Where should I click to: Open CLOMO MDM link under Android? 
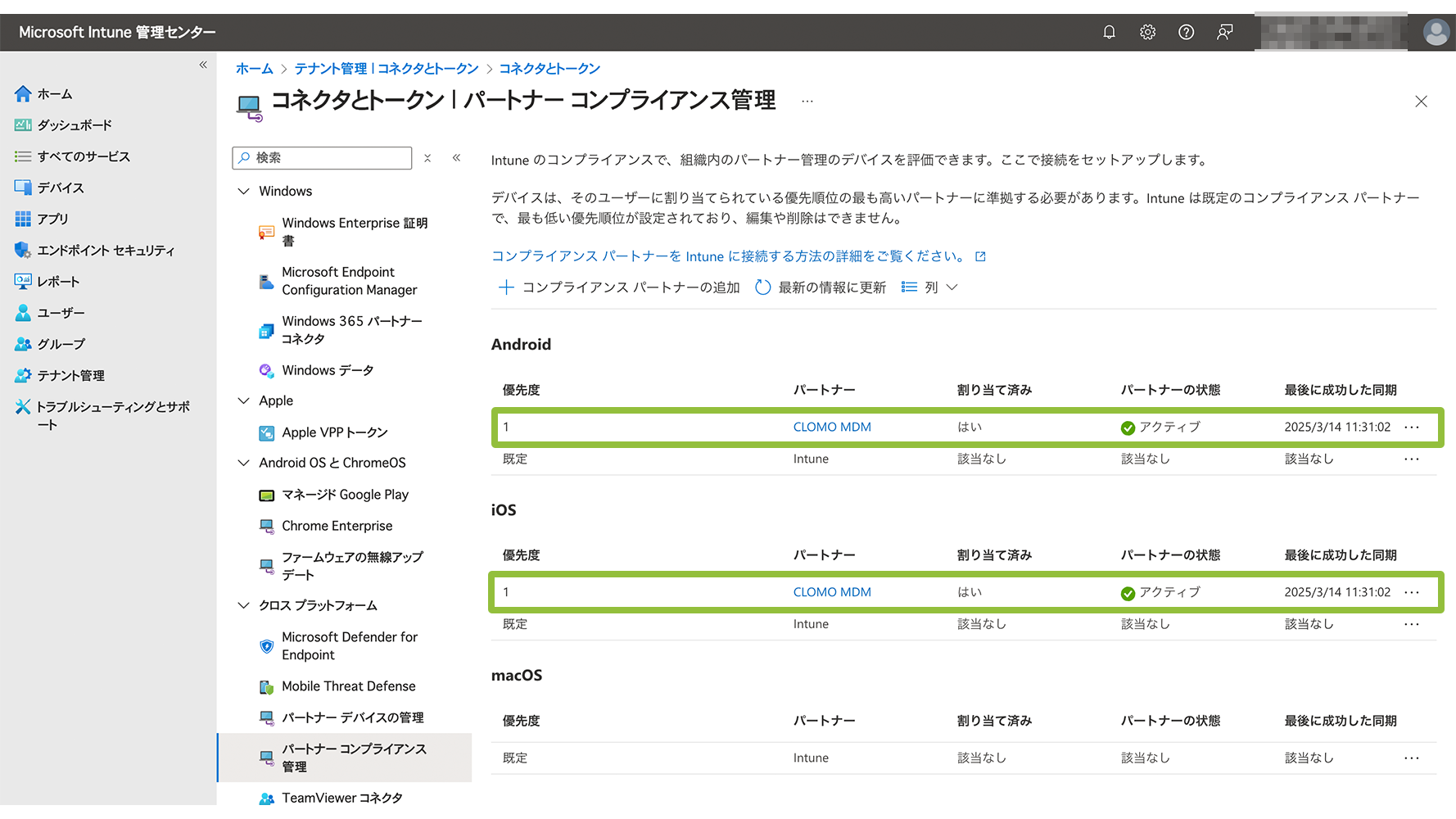tap(832, 427)
